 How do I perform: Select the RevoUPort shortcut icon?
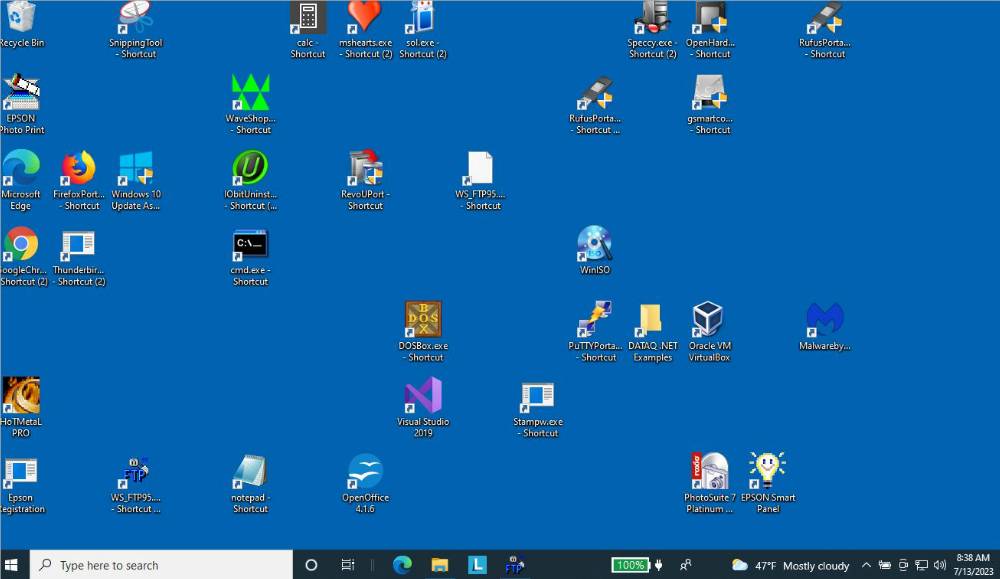coord(365,180)
